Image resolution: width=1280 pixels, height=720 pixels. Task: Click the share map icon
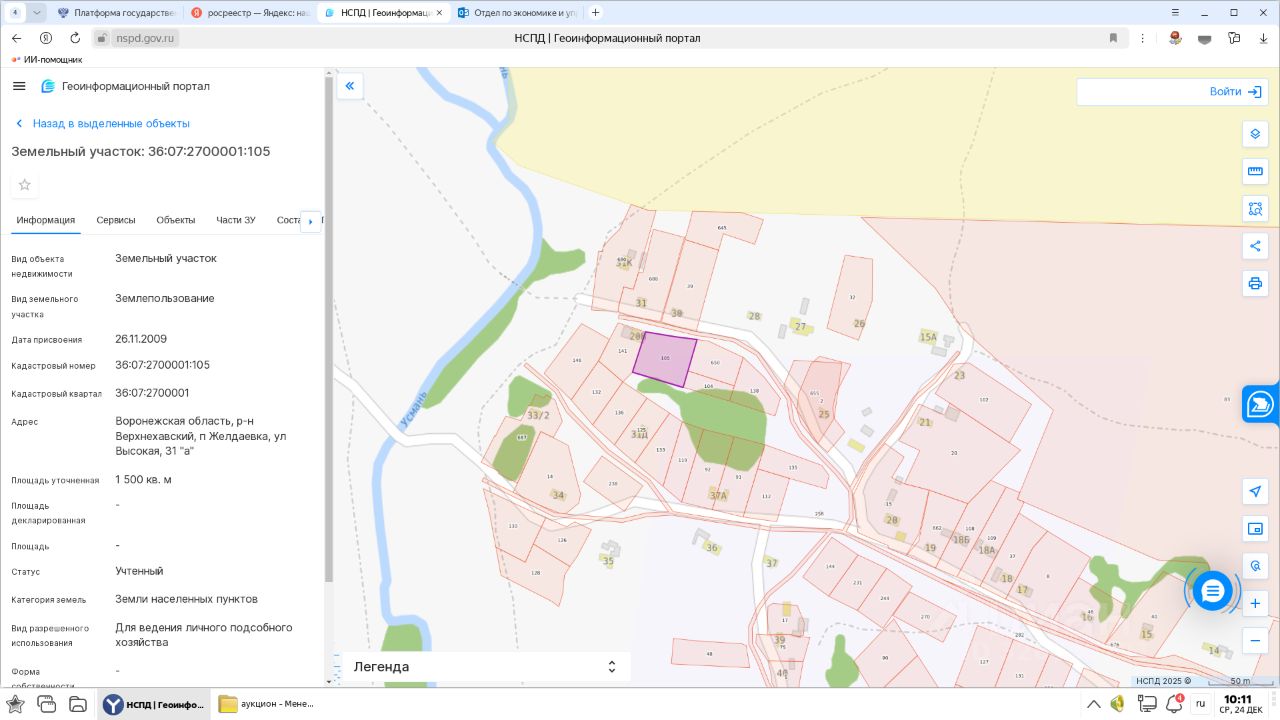[x=1255, y=246]
